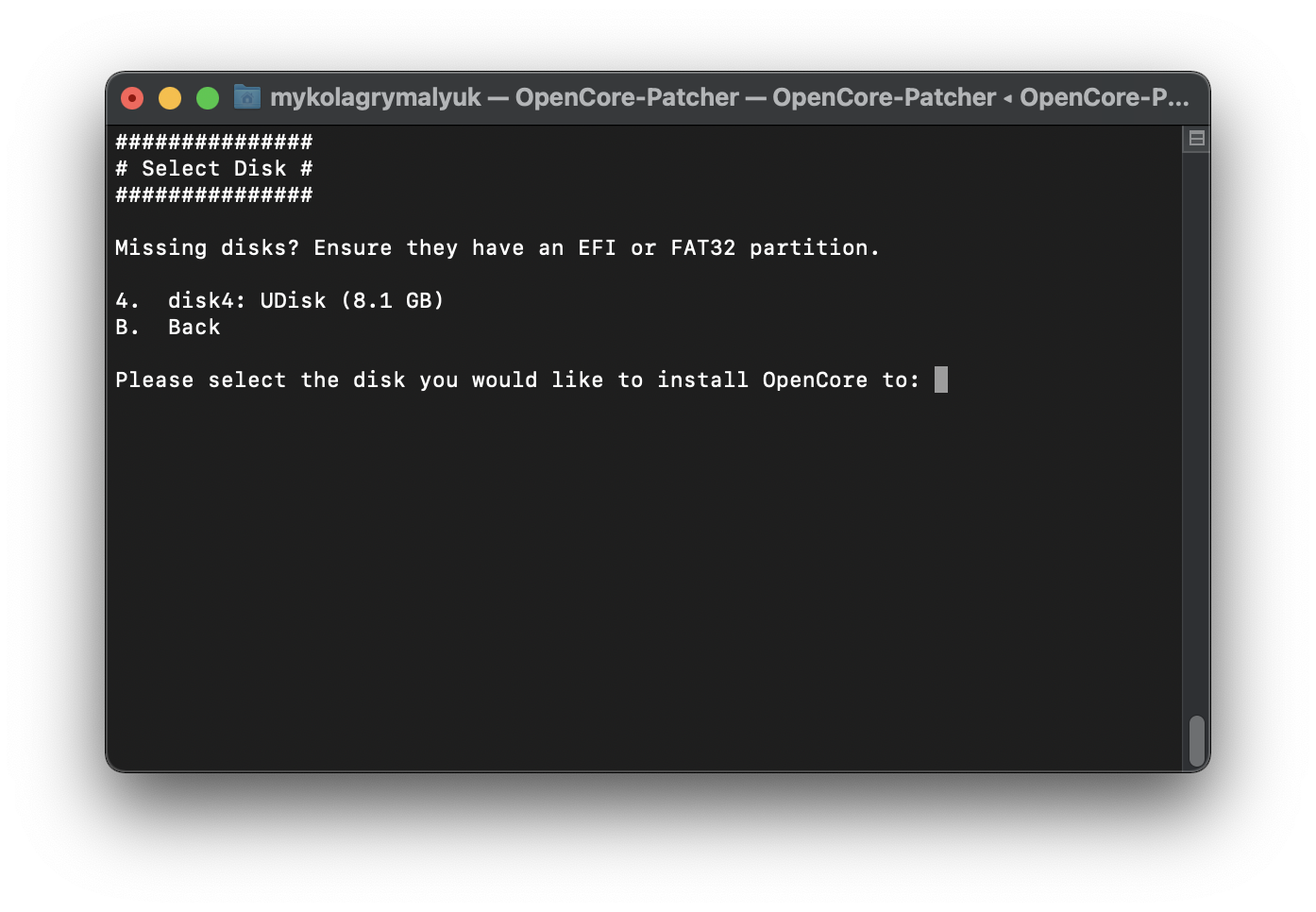
Task: Click the 'B. Back' option text
Action: pyautogui.click(x=168, y=328)
